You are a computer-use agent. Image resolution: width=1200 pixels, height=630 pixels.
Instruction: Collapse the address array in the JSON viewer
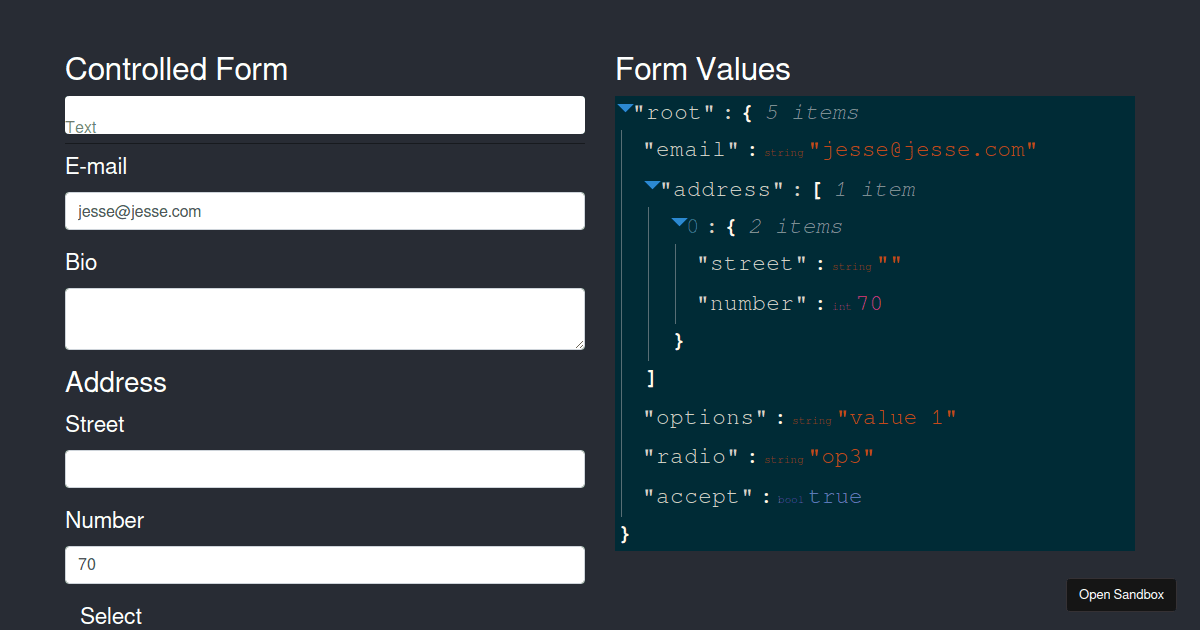pyautogui.click(x=654, y=187)
